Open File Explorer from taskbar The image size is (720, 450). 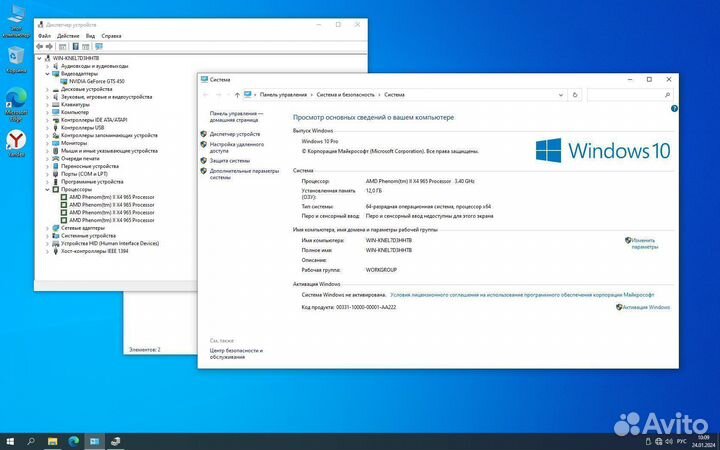click(x=53, y=442)
